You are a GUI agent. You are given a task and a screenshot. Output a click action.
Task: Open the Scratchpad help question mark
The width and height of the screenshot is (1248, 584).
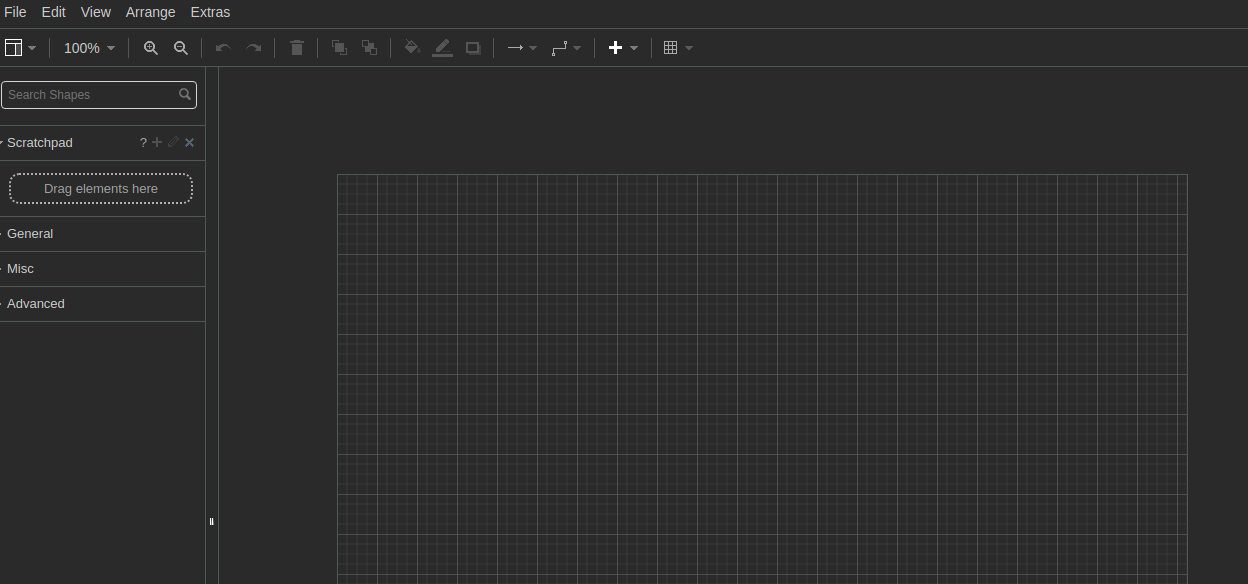pos(142,142)
